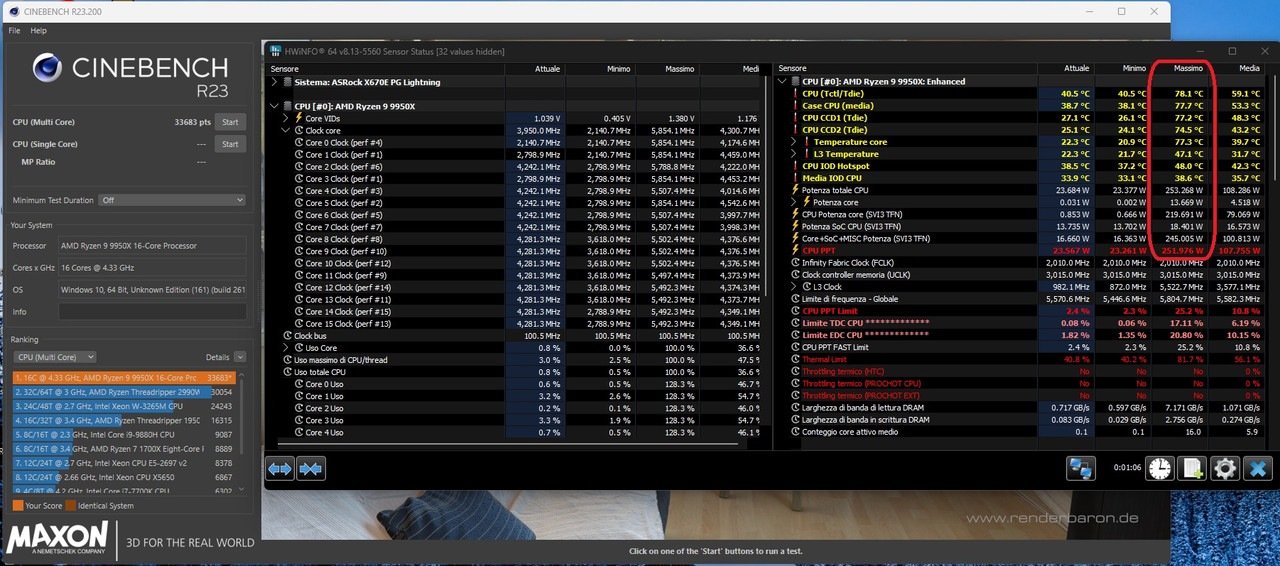Reset HWiNFO min/max values with clock icon
Viewport: 1280px width, 566px height.
[1160, 468]
